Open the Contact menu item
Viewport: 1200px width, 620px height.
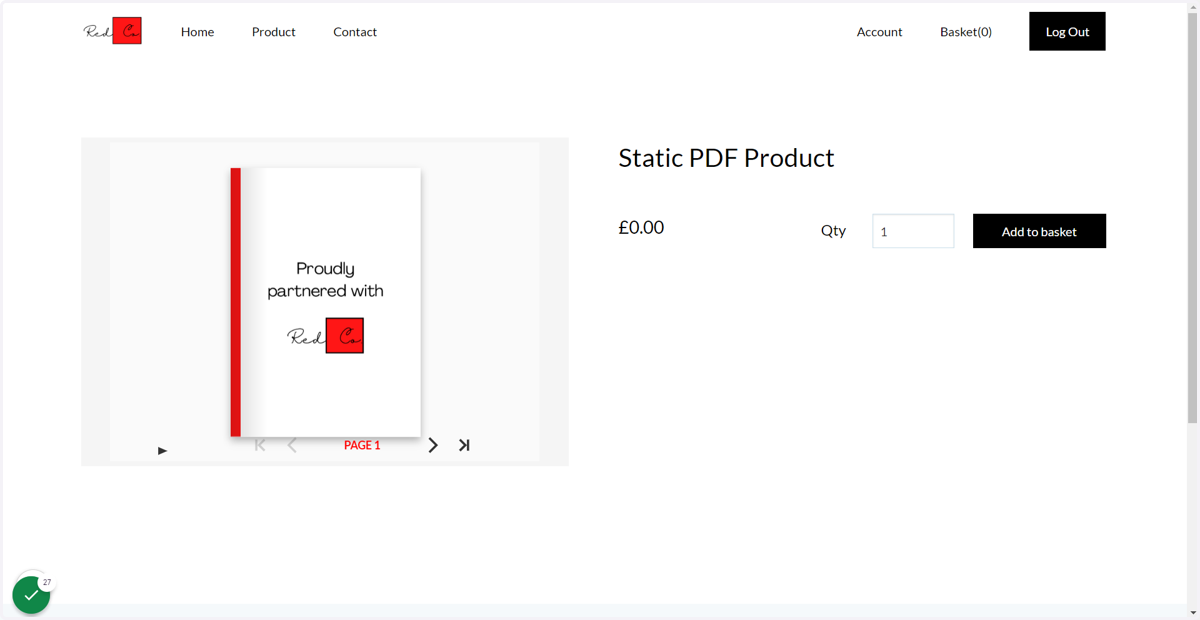click(x=355, y=32)
